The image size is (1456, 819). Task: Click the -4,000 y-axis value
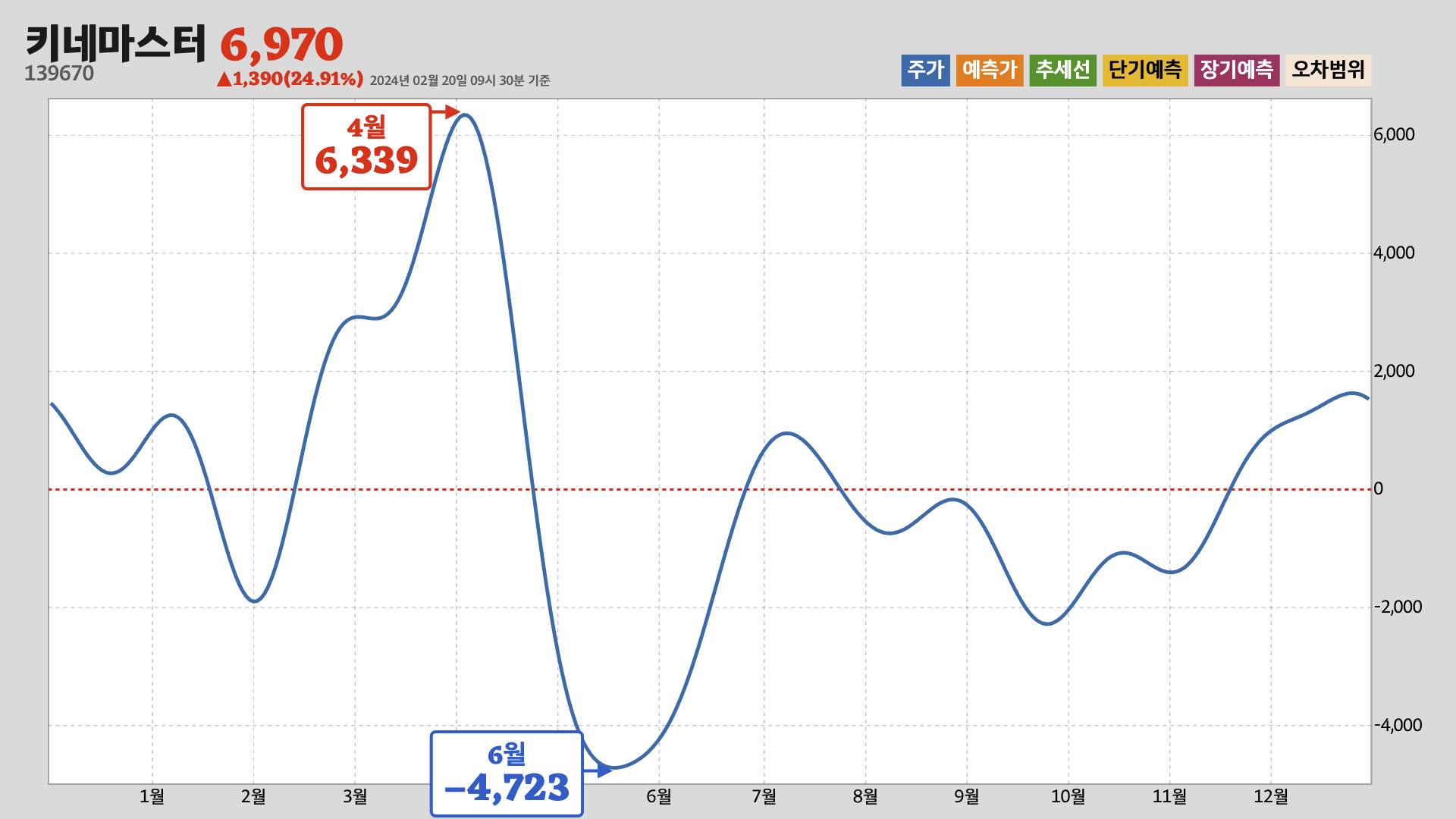[x=1398, y=725]
